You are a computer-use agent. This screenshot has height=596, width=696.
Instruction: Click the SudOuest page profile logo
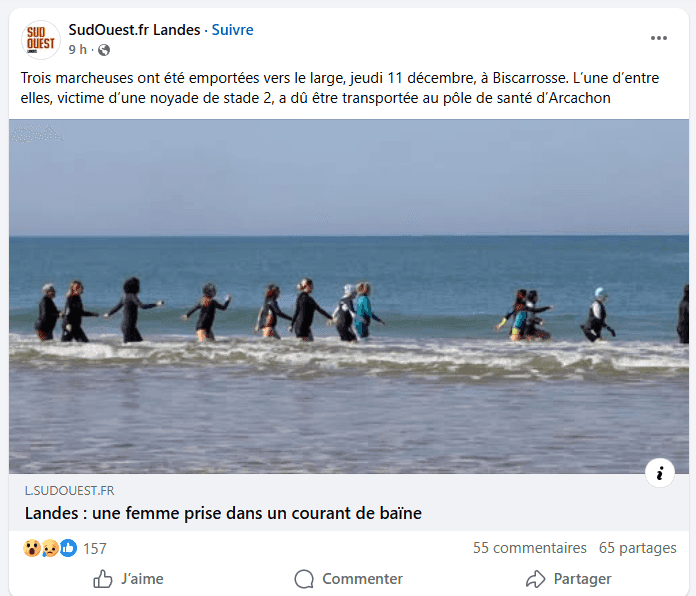point(40,39)
